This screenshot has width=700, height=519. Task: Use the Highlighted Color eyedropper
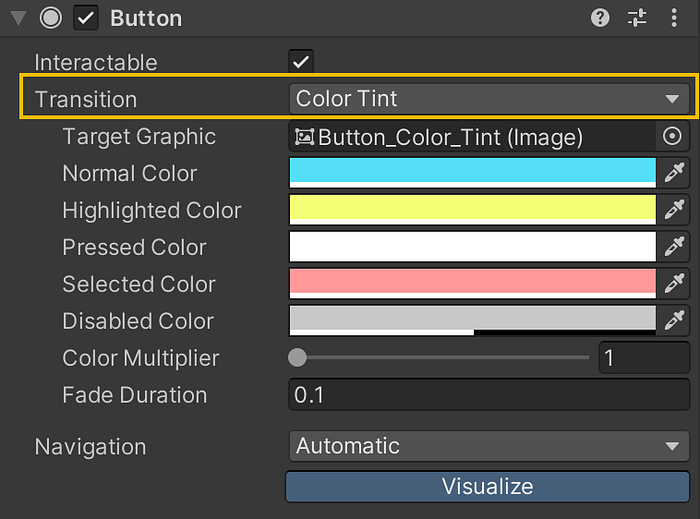tap(675, 210)
